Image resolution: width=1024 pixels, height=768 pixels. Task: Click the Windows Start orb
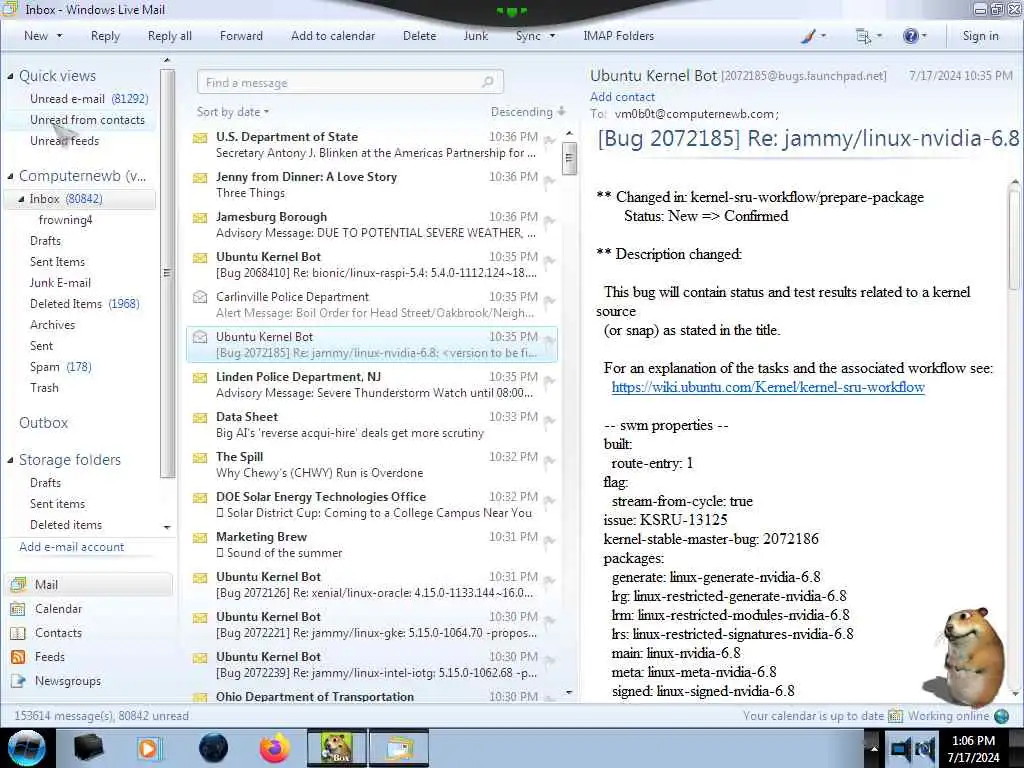pos(27,748)
